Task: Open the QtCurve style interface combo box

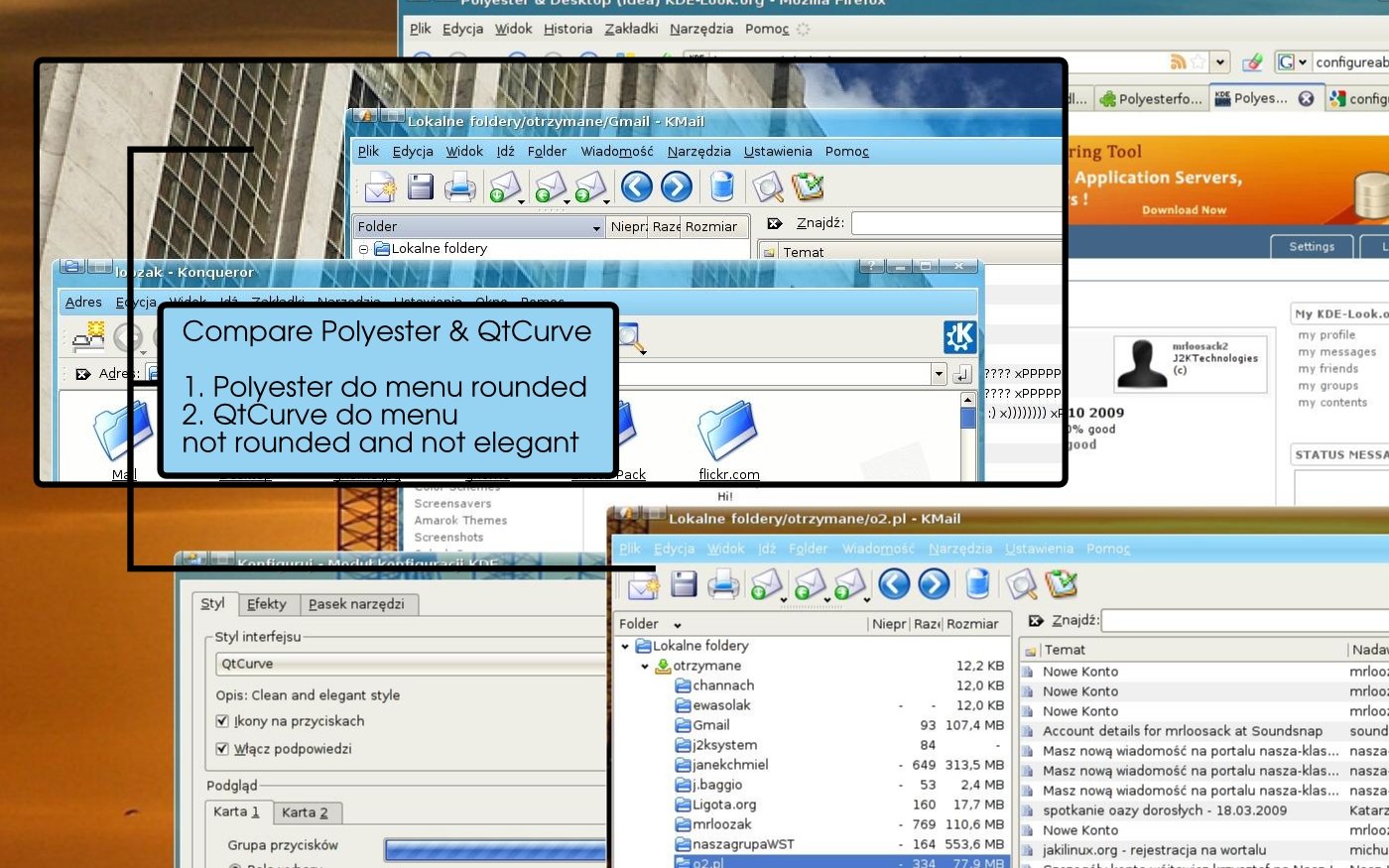Action: point(411,664)
